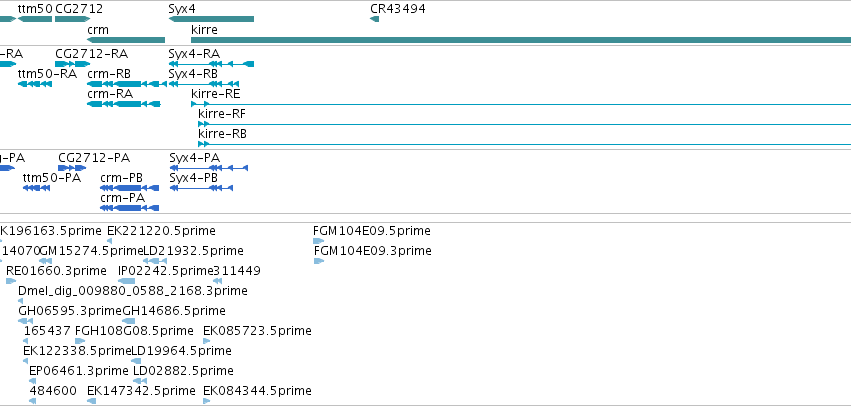Click the Syx4-PA protein feature
The width and height of the screenshot is (851, 406).
(209, 168)
